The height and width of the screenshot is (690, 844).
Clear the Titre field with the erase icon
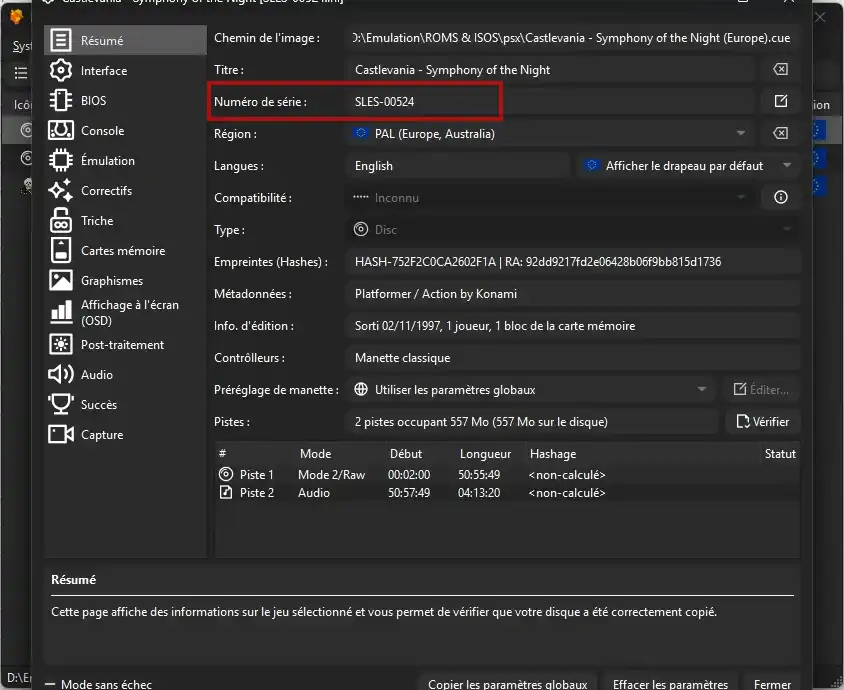(780, 69)
